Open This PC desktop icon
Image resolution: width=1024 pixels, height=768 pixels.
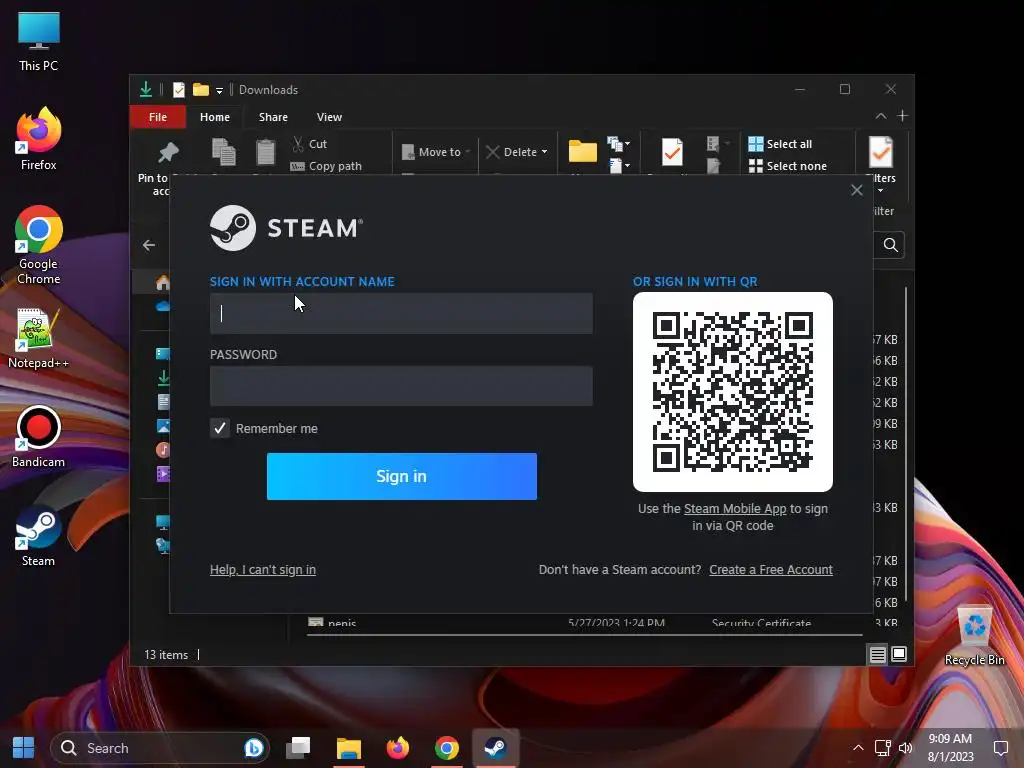point(39,41)
